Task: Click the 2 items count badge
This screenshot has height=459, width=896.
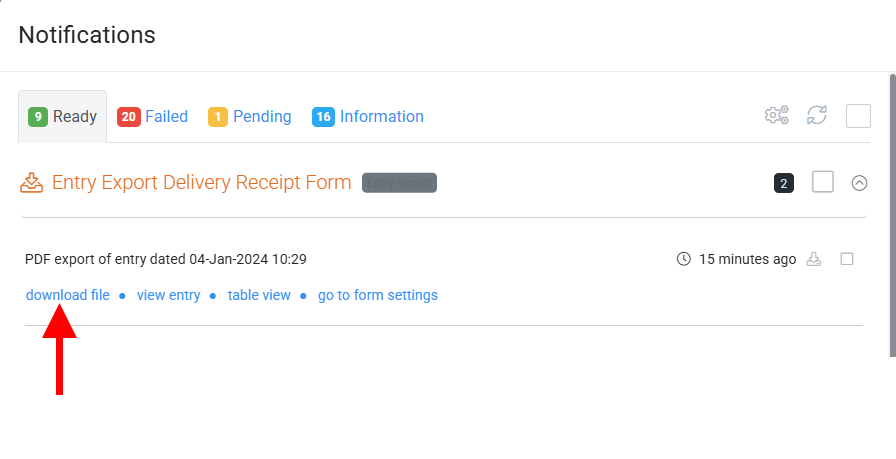Action: (x=784, y=183)
